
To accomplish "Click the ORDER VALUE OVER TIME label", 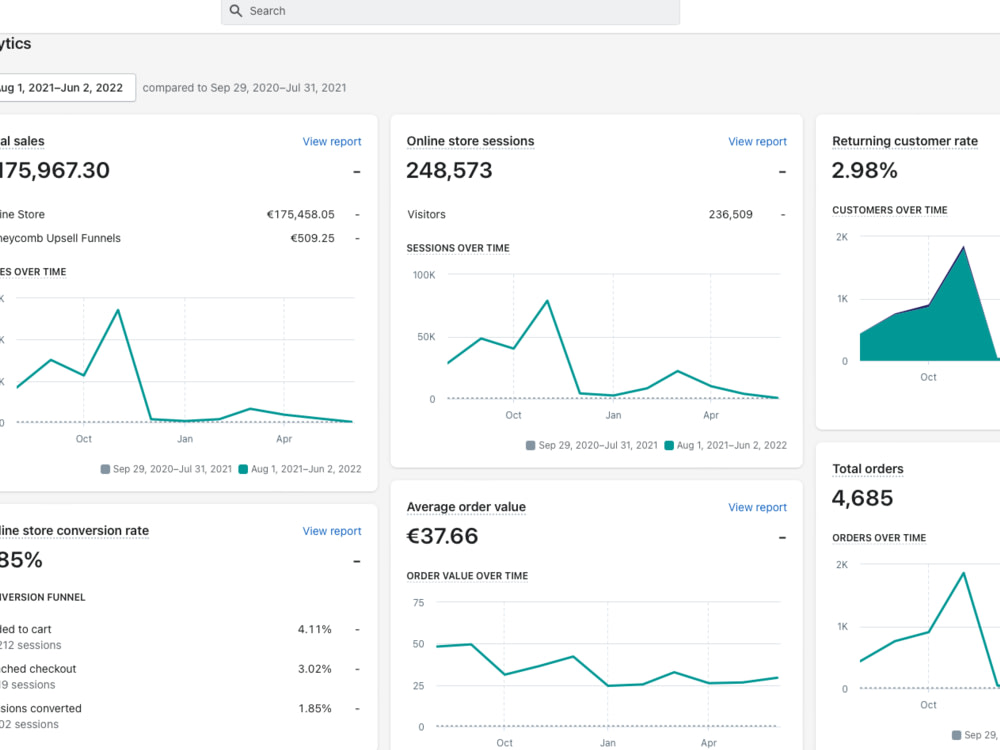I will [467, 576].
